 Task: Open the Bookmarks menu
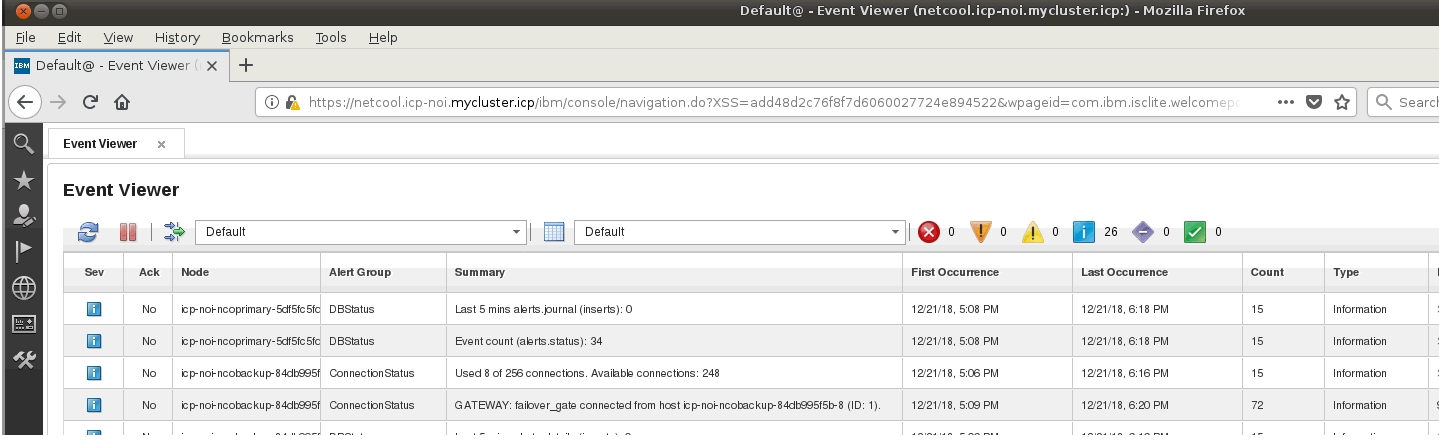(258, 37)
